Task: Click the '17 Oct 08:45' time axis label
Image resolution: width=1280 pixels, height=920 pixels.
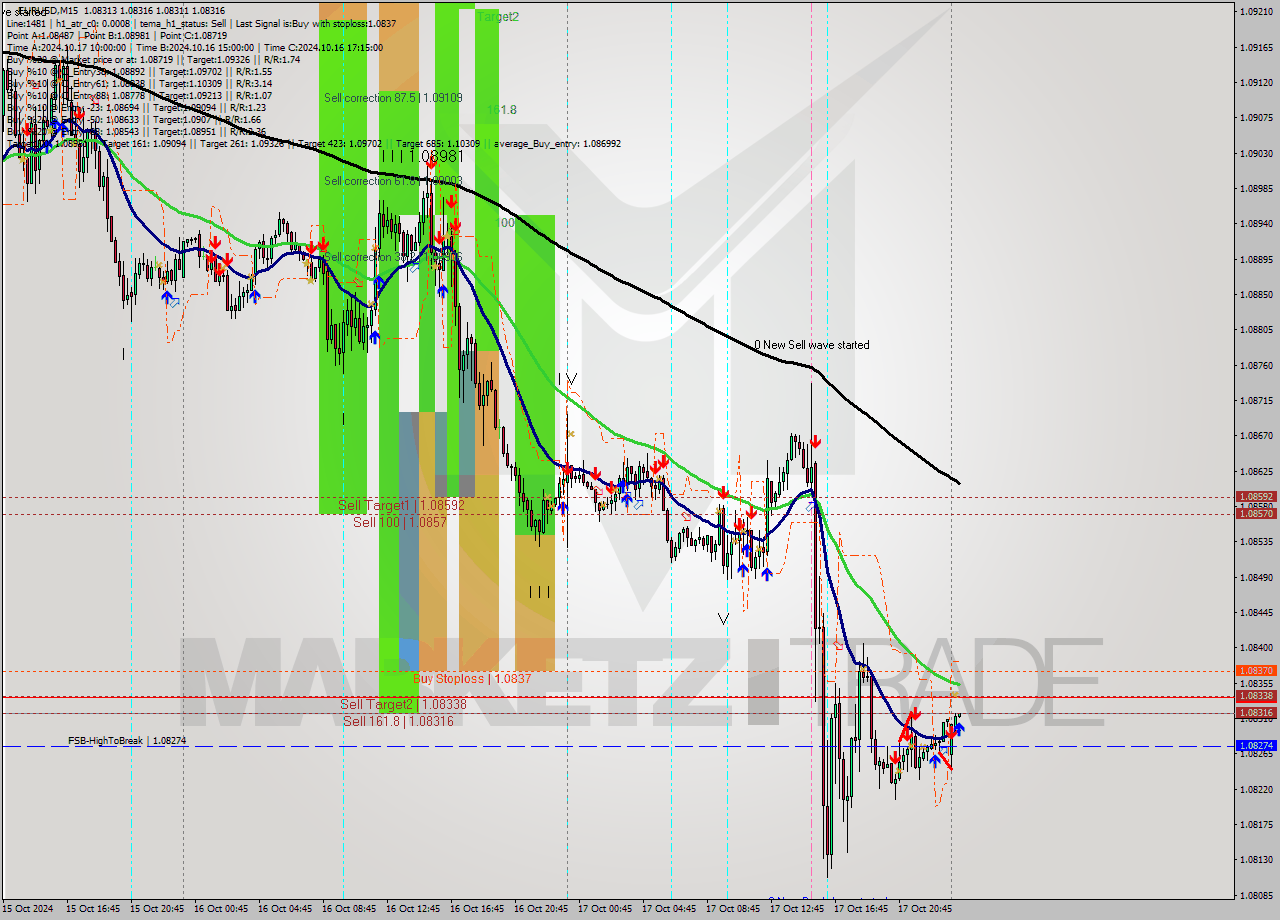Action: click(733, 909)
